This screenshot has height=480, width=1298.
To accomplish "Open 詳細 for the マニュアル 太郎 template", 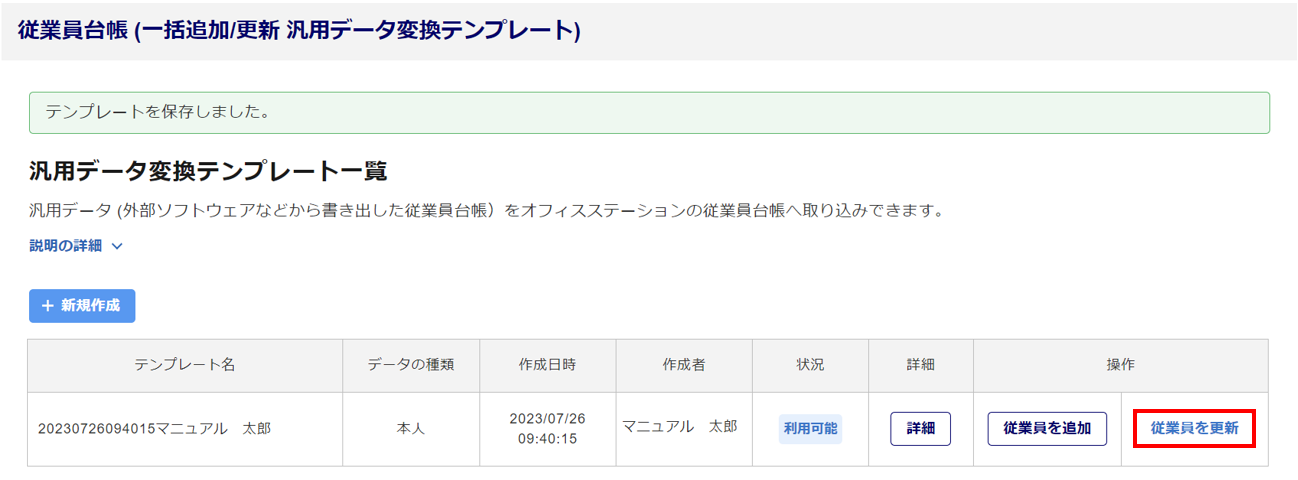I will [920, 428].
